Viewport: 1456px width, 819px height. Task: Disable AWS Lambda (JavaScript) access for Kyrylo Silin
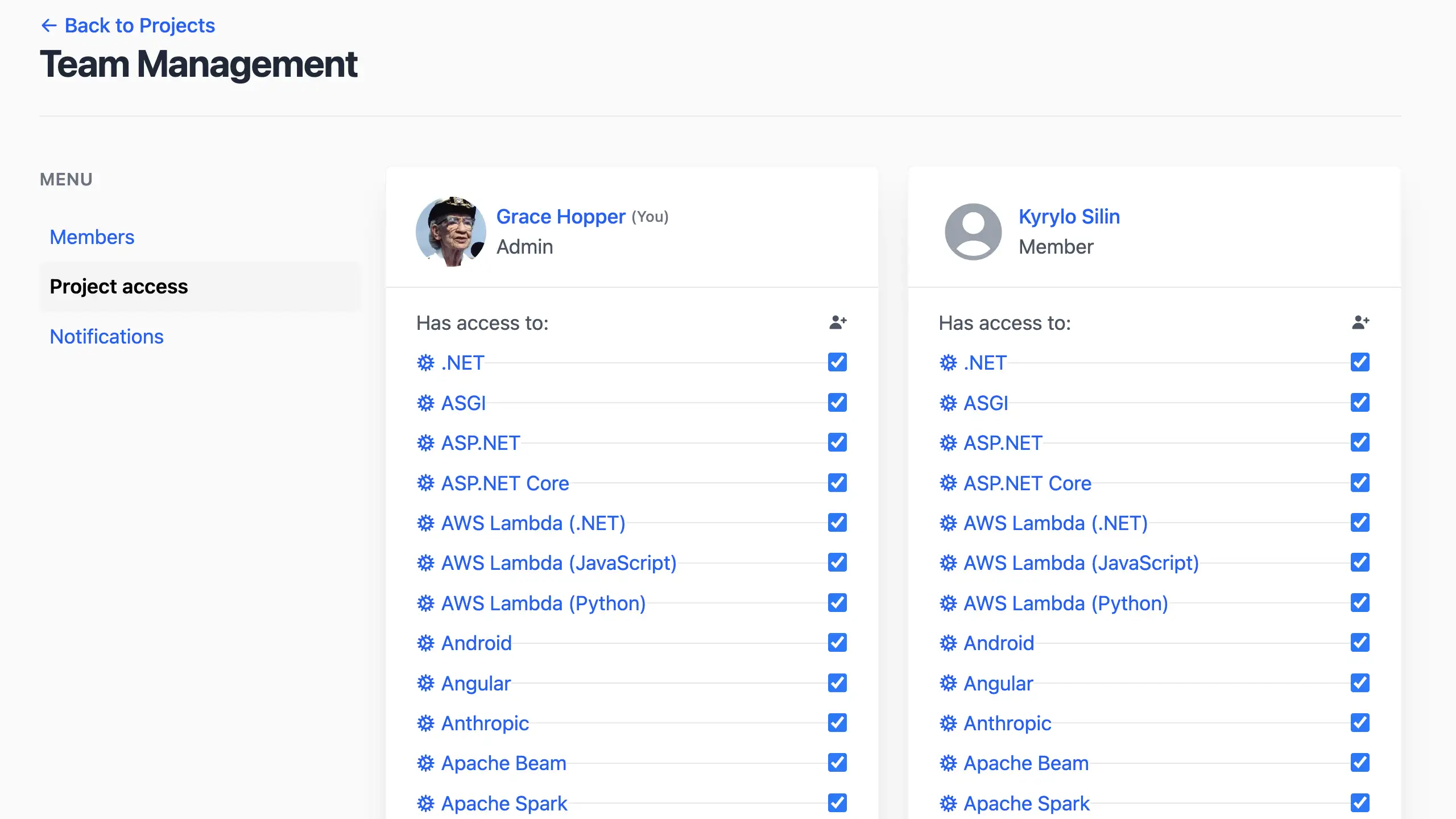click(x=1360, y=562)
